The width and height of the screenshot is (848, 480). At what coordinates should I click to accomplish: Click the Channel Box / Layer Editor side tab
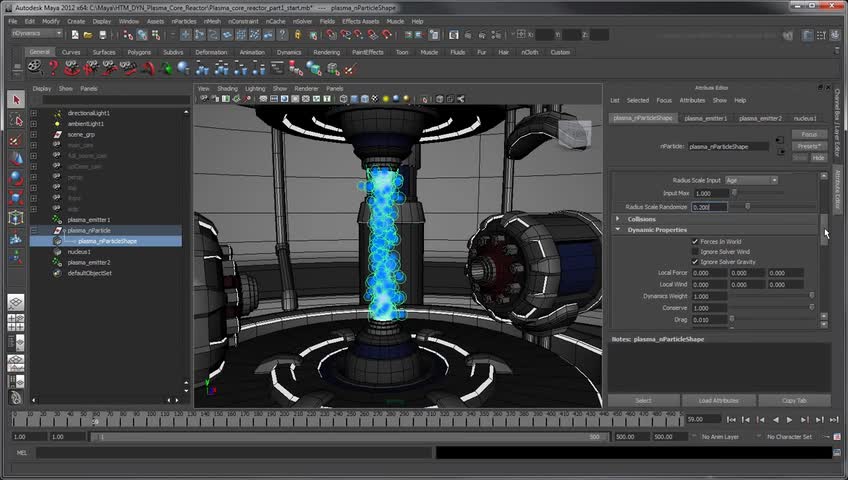pos(837,125)
